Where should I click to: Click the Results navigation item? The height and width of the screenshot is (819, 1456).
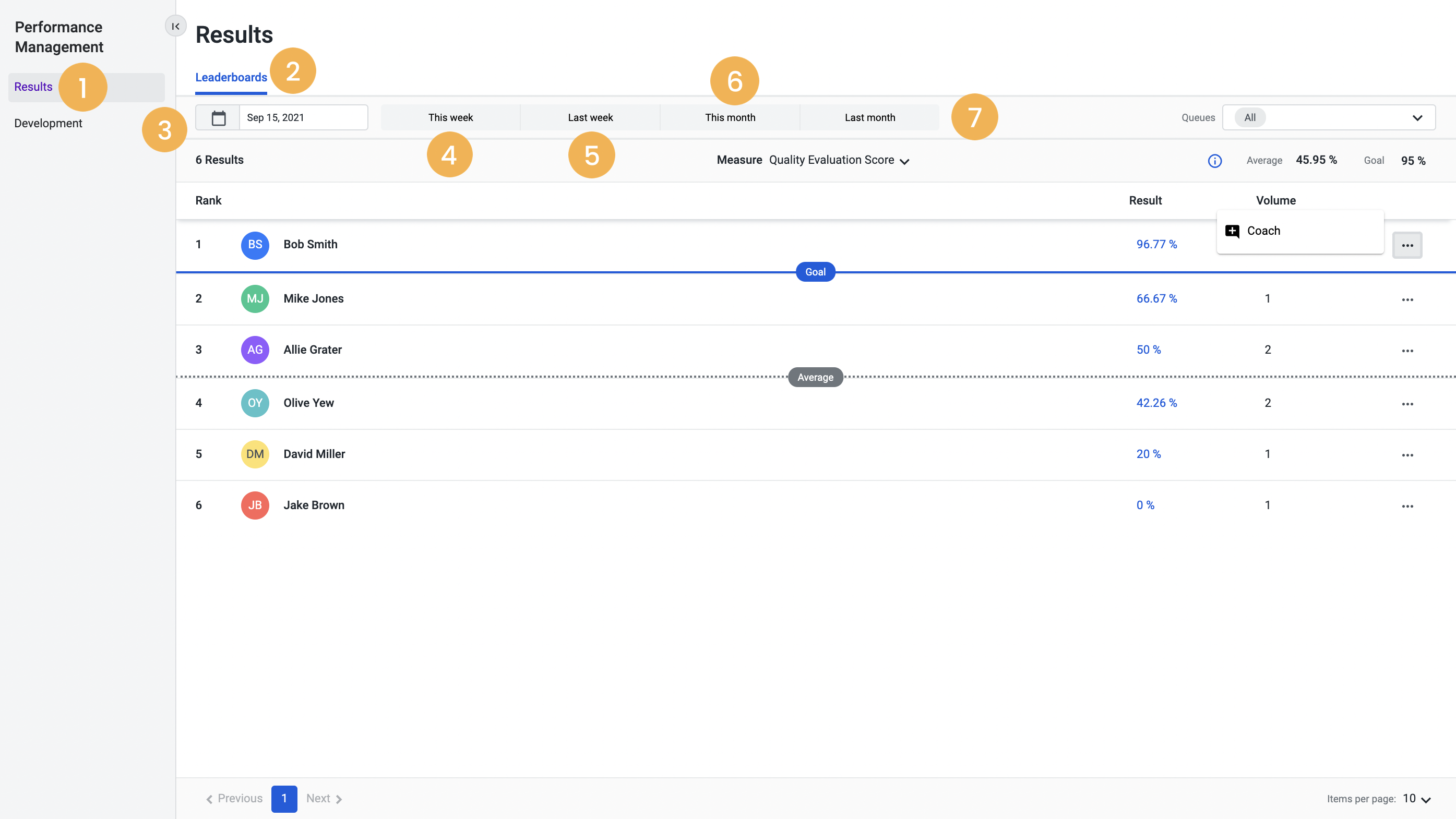(33, 87)
